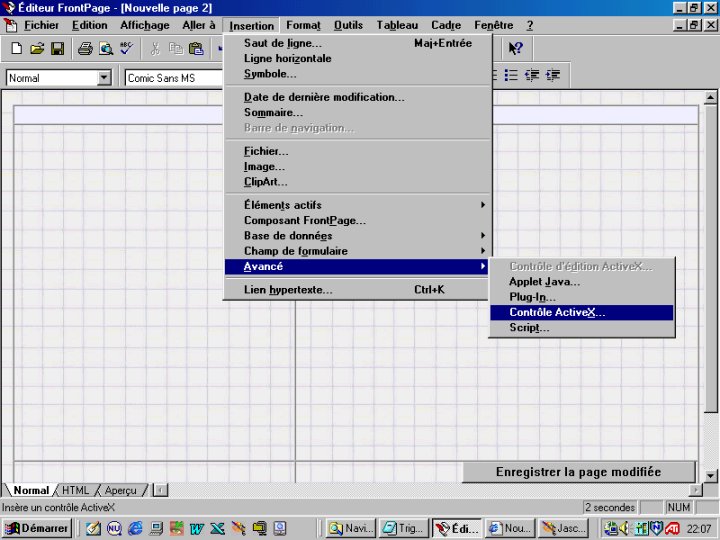Click the ATI tray icon
Image resolution: width=720 pixels, height=540 pixels.
click(673, 529)
